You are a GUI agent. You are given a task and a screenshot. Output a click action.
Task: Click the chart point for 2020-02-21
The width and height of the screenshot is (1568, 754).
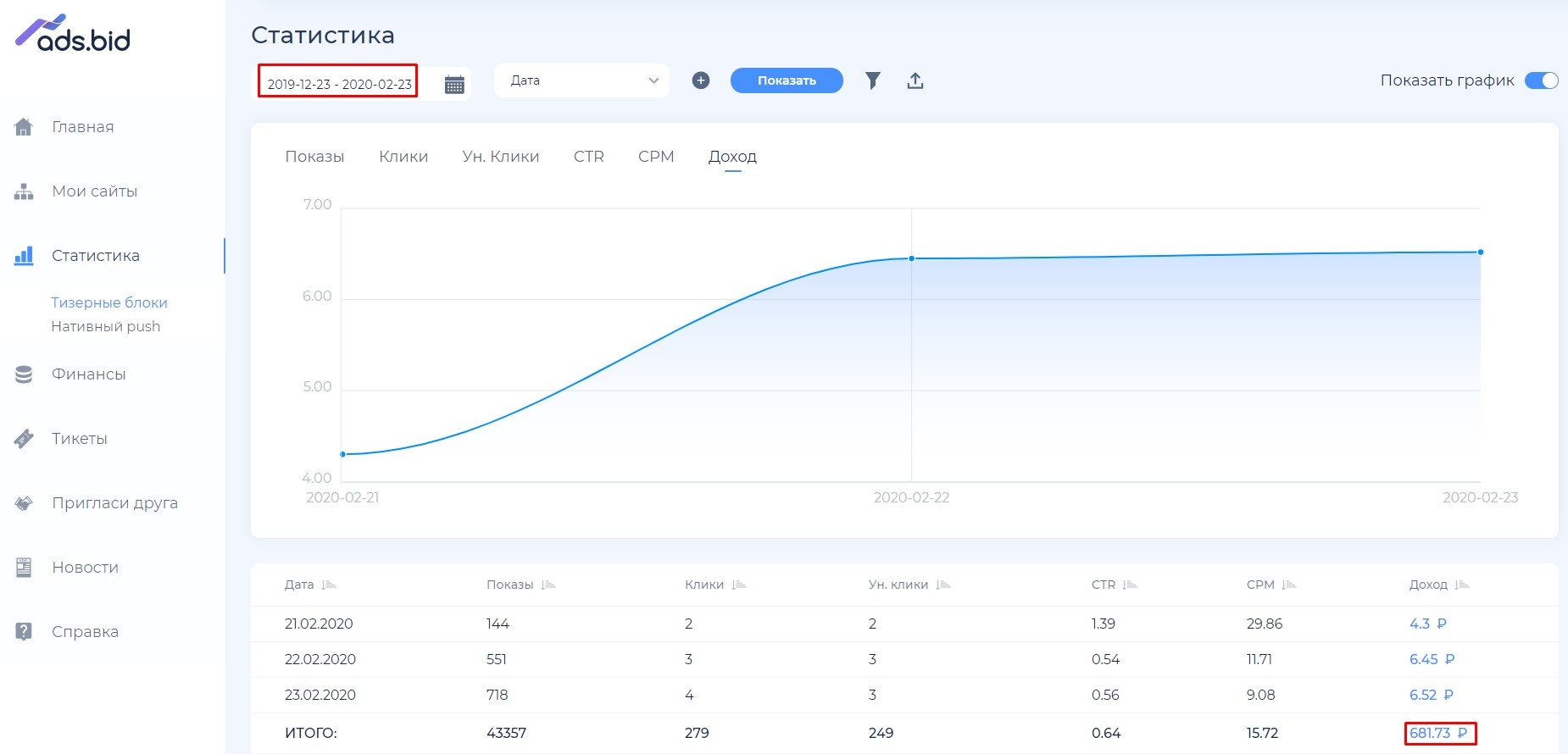(342, 454)
